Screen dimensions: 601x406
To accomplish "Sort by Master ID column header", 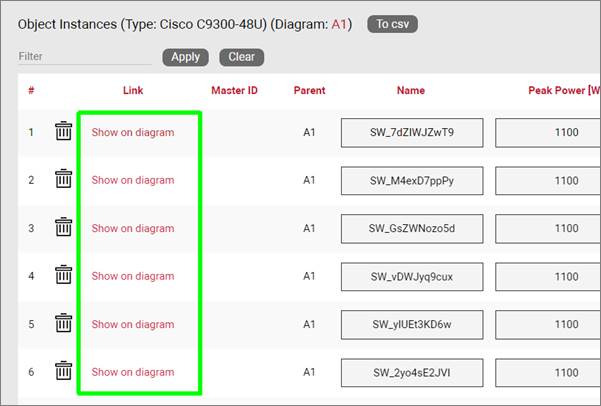I will pos(234,90).
